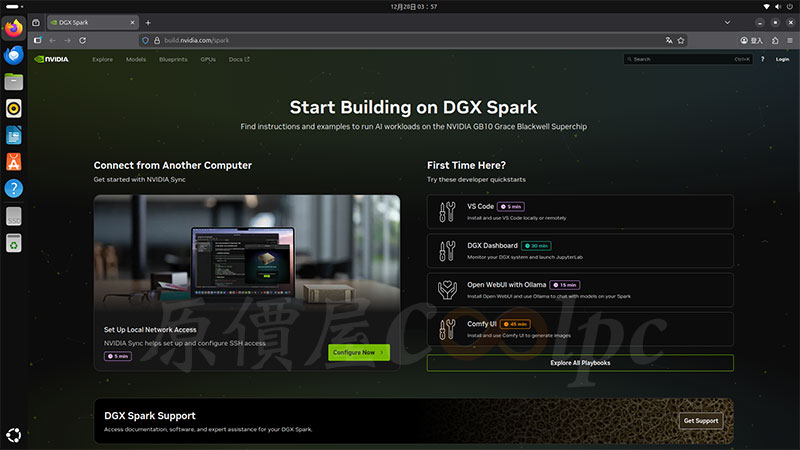Click the Explore All Playbooks button
Viewport: 800px width, 450px height.
580,363
